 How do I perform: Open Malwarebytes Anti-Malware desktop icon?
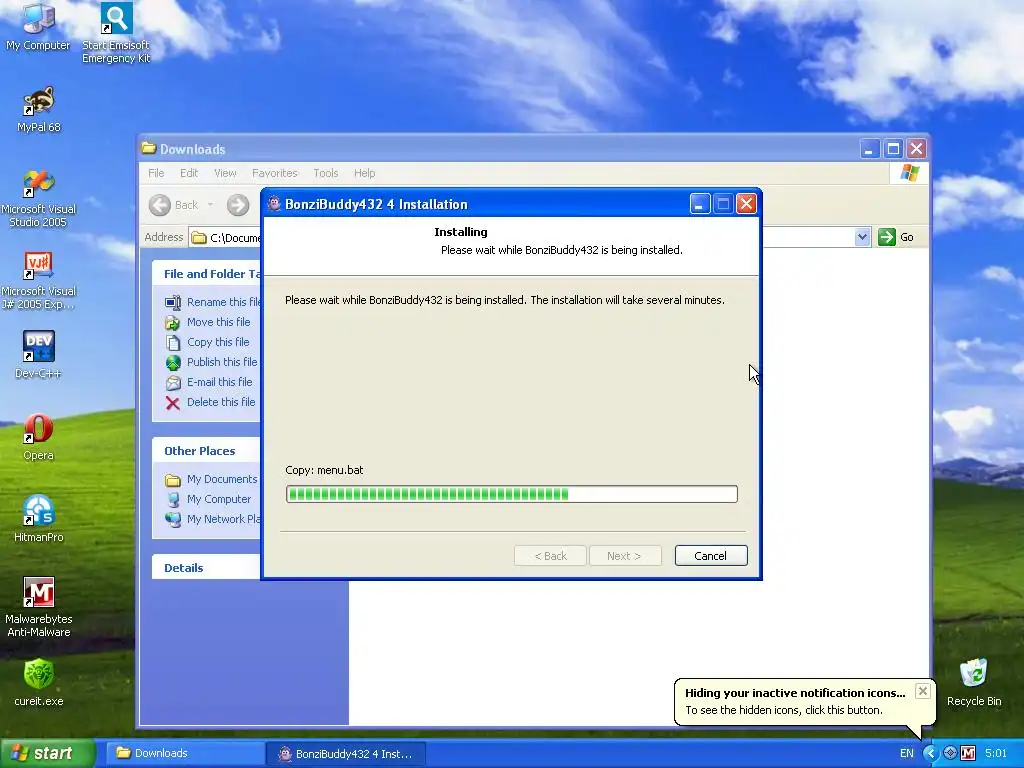pos(39,607)
